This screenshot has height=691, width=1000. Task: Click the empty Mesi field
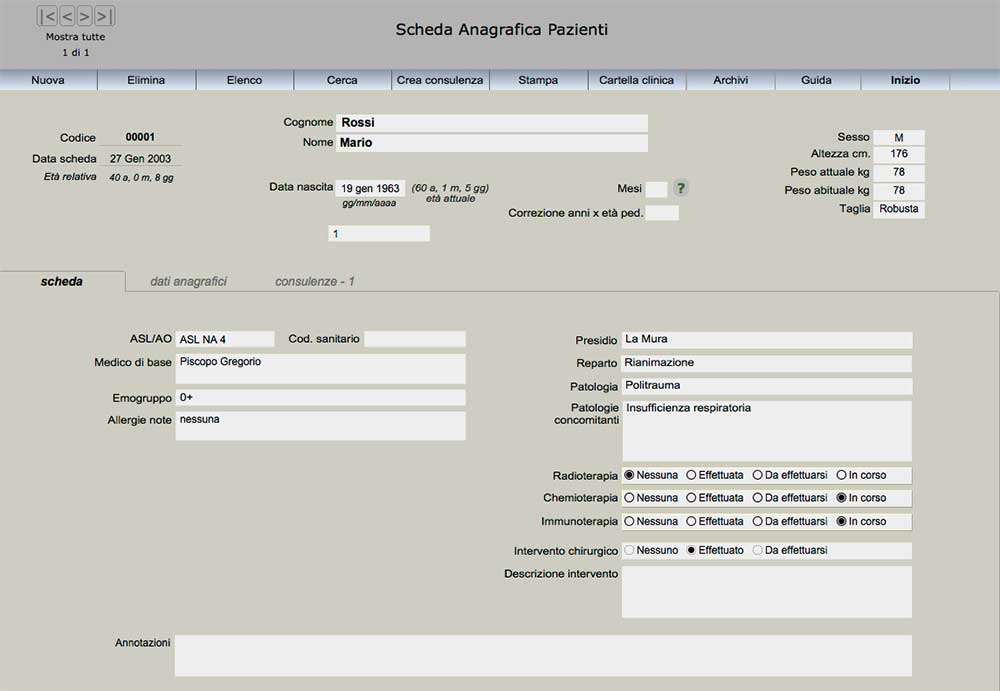[x=656, y=189]
